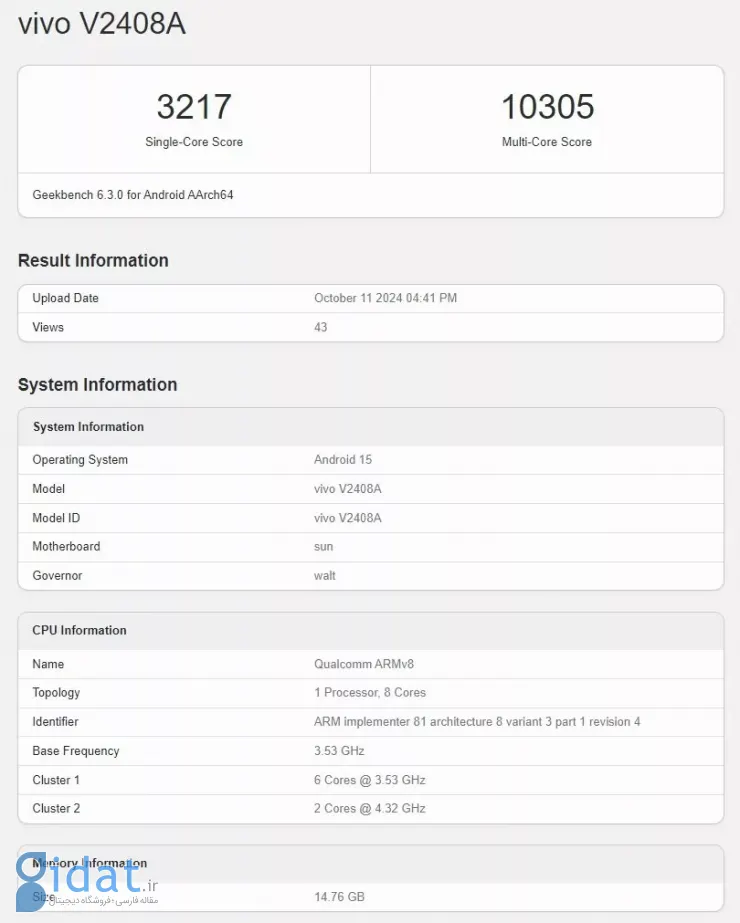Click the Multi-Core Score label

547,142
